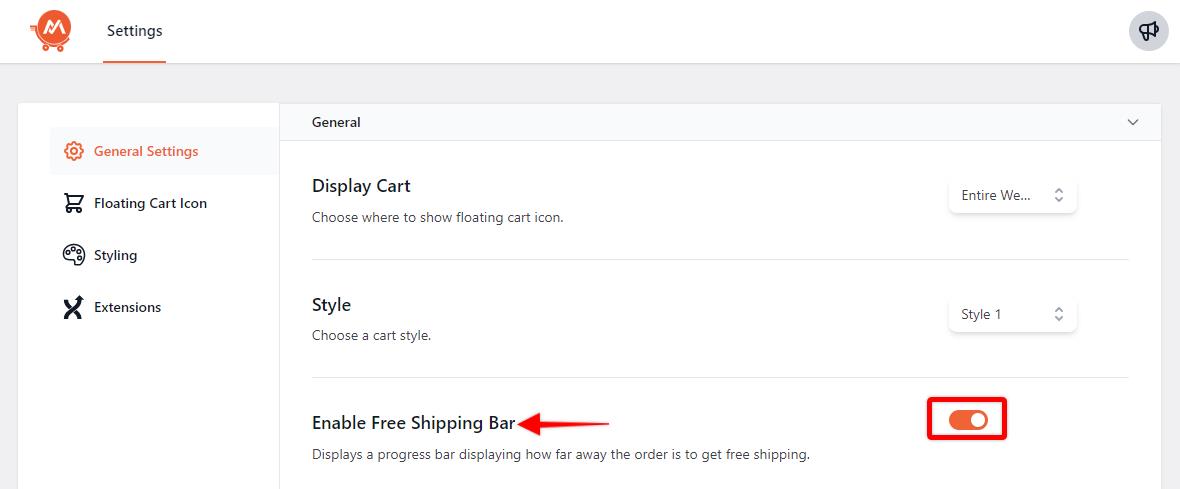This screenshot has width=1180, height=489.
Task: Open the cart Style dropdown
Action: coord(1012,314)
